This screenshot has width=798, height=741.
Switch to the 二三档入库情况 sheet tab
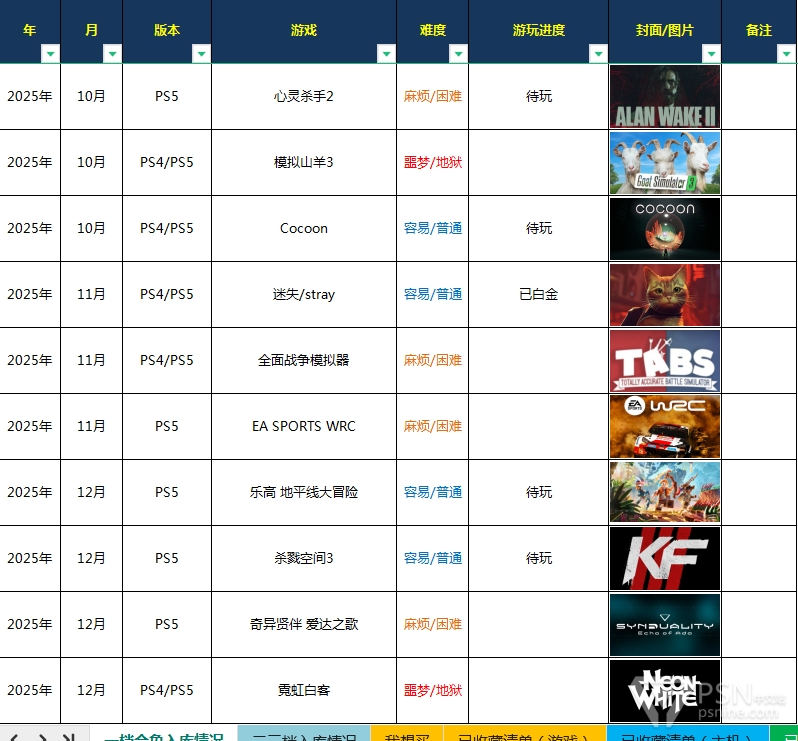click(x=304, y=734)
